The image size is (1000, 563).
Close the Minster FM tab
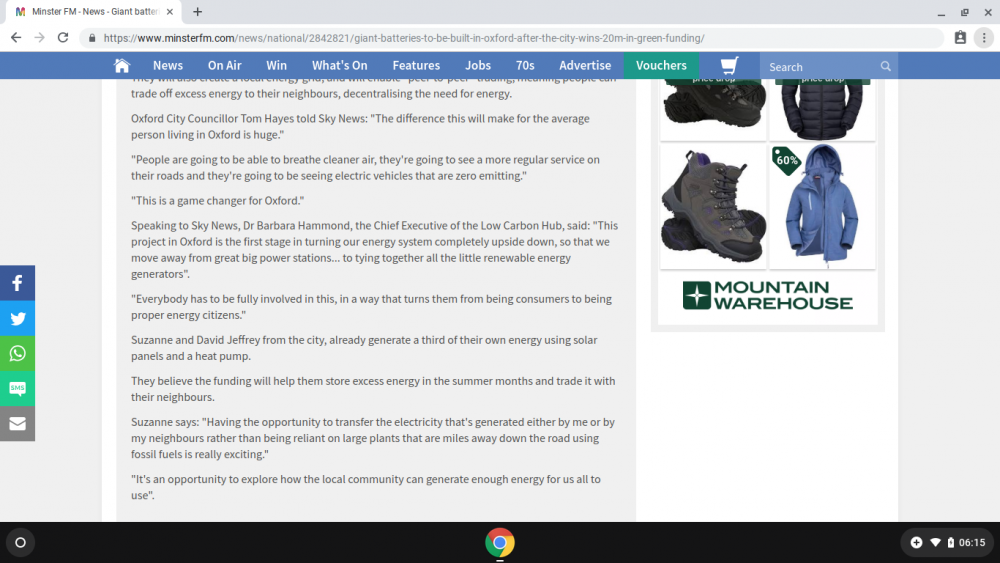click(170, 11)
